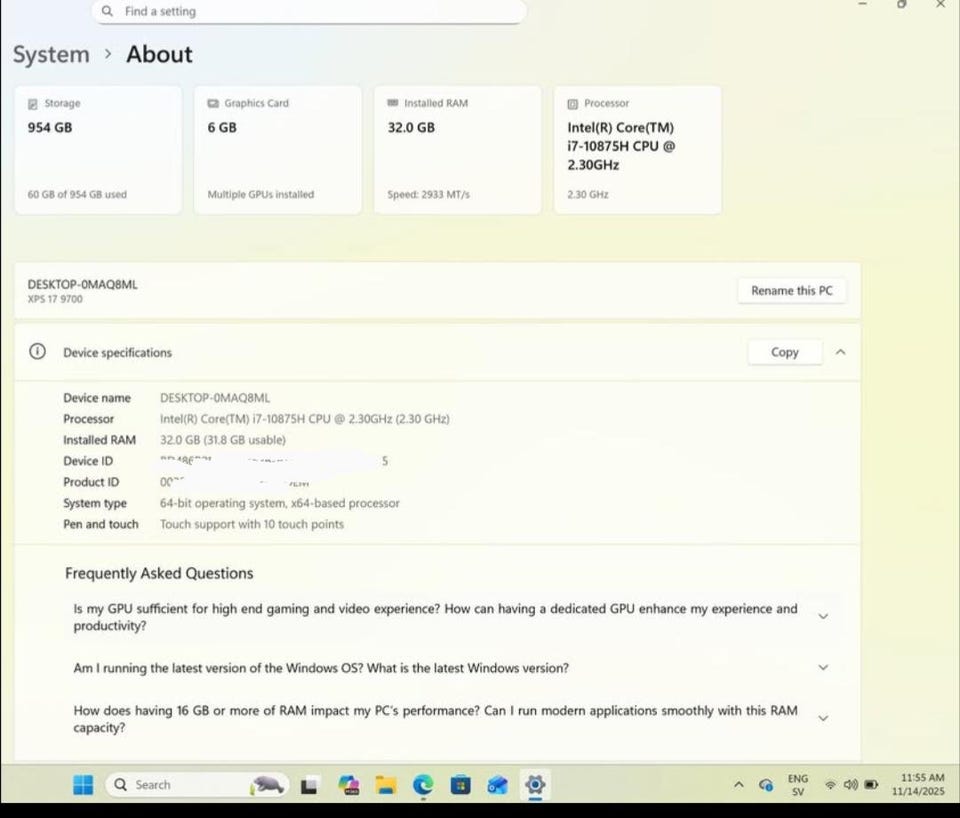
Task: Expand the 16 GB RAM FAQ question
Action: (823, 718)
